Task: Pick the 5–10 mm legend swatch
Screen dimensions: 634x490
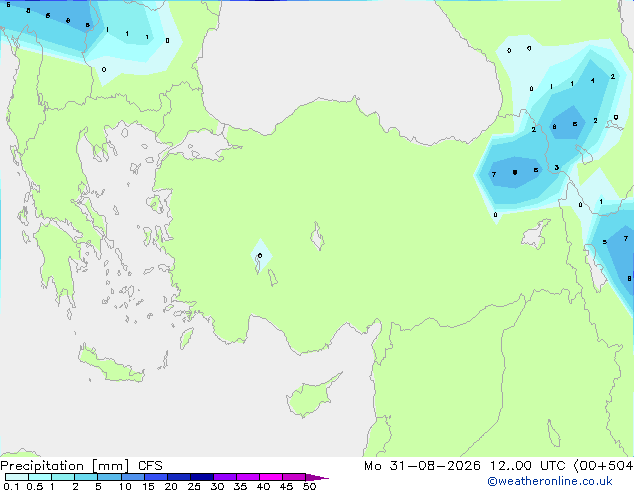Action: [109, 477]
